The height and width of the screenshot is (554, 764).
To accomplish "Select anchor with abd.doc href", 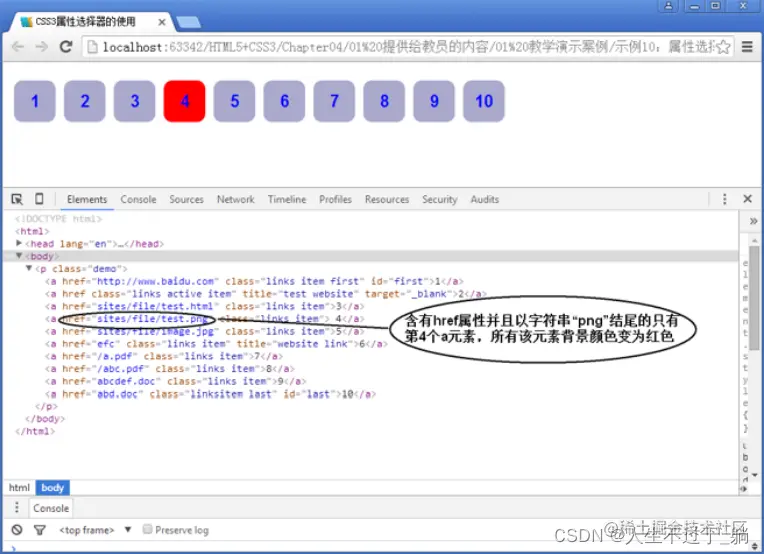I will point(210,394).
